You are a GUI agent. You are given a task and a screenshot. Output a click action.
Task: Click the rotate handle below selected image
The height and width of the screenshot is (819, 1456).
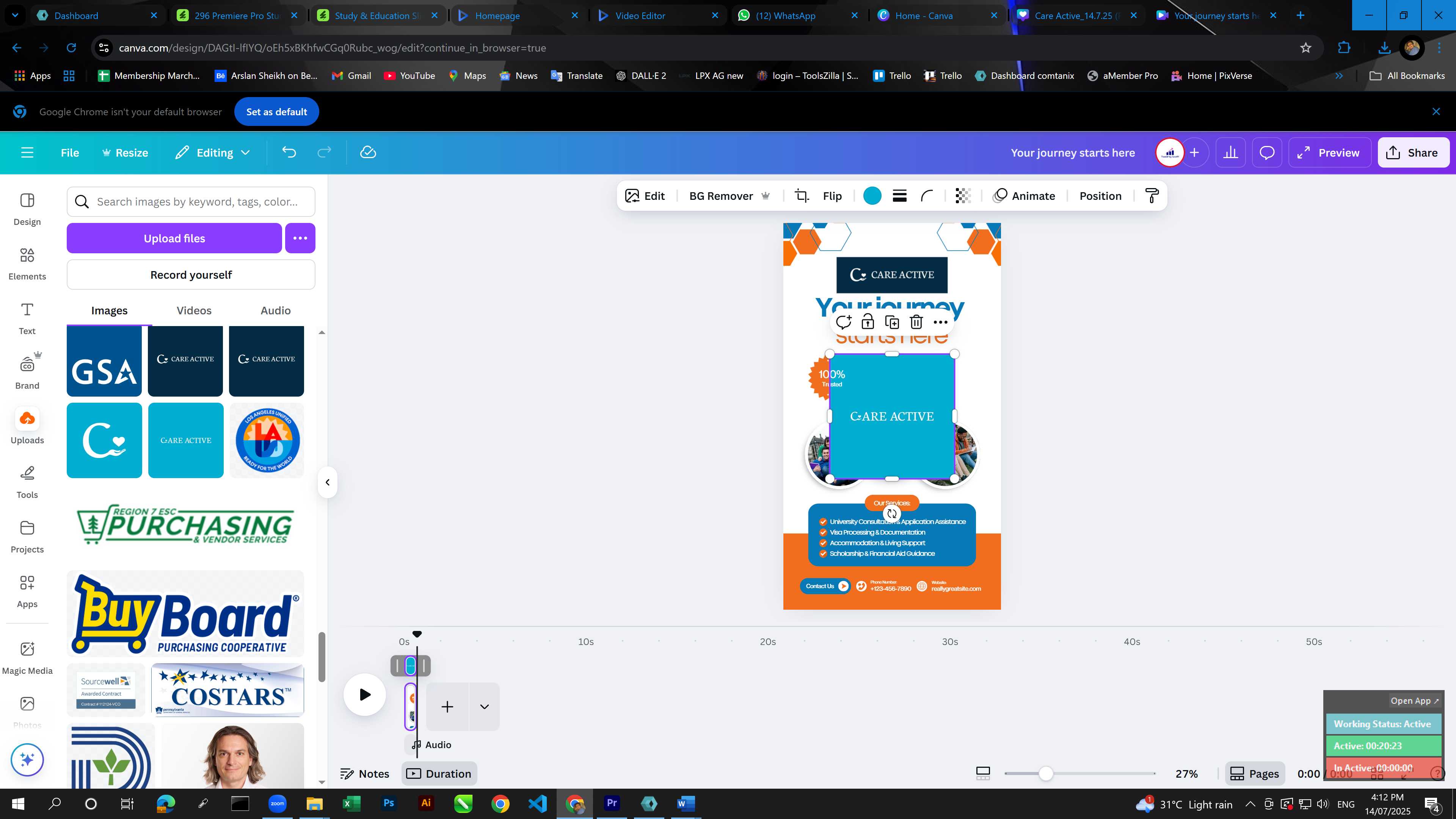[892, 514]
